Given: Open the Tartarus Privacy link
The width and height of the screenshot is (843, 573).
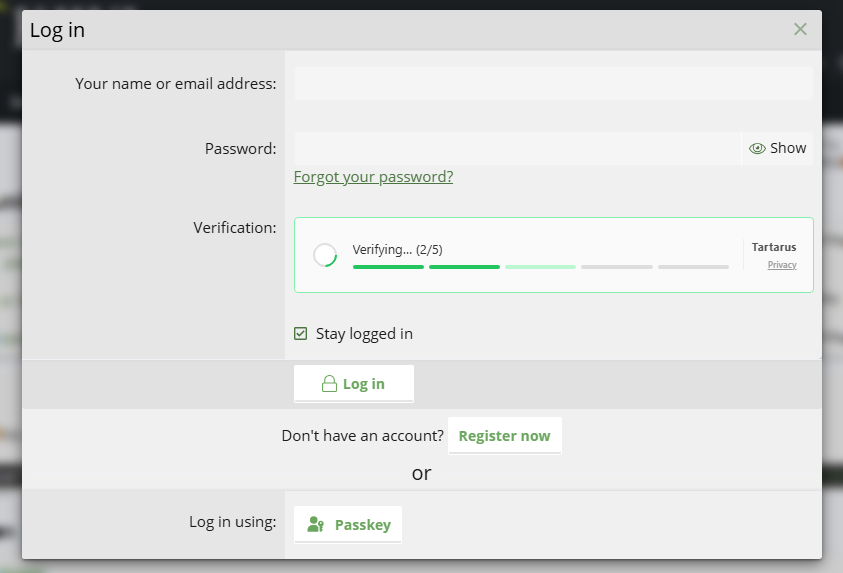Looking at the screenshot, I should pos(782,265).
